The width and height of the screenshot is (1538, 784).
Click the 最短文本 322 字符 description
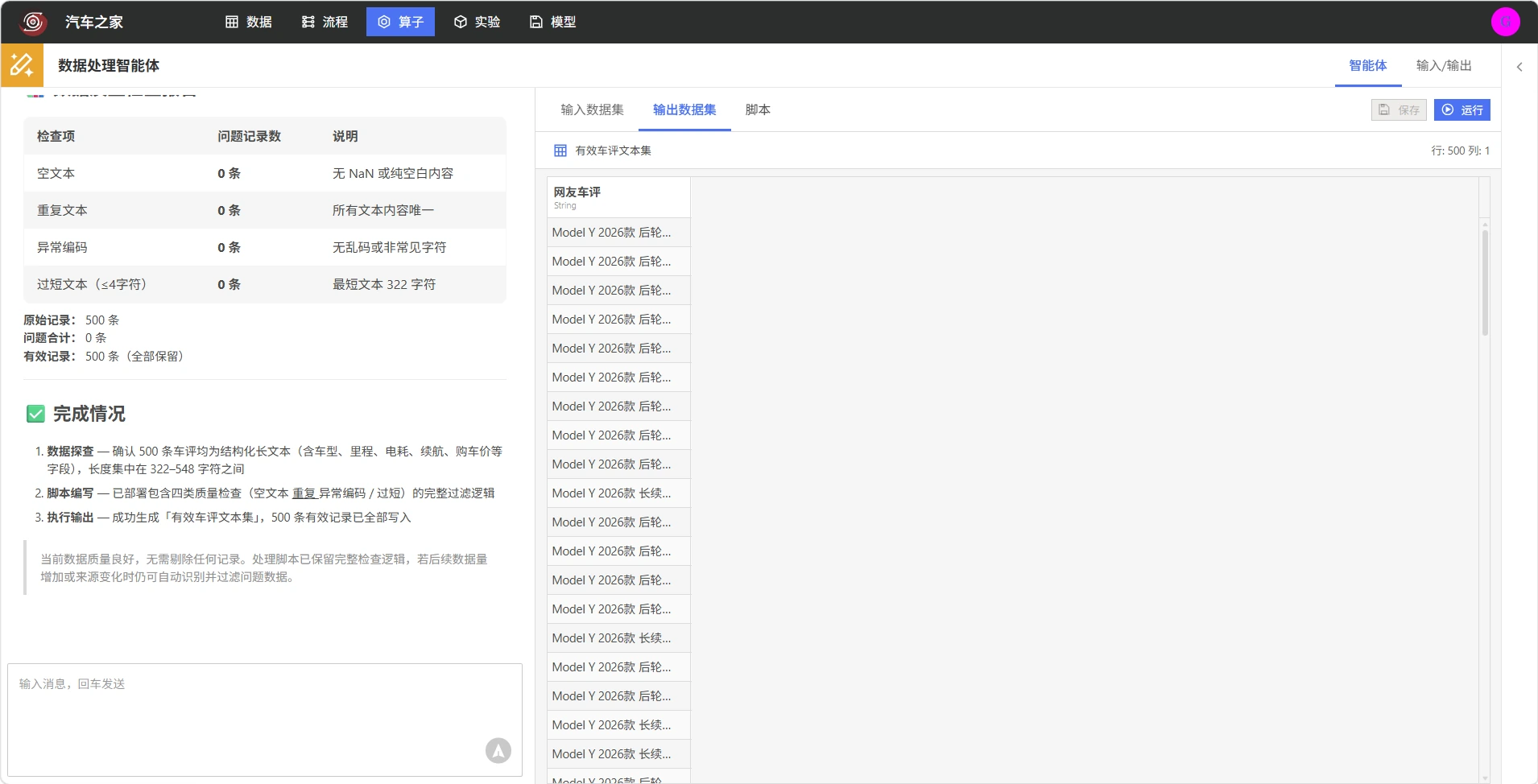tap(384, 284)
